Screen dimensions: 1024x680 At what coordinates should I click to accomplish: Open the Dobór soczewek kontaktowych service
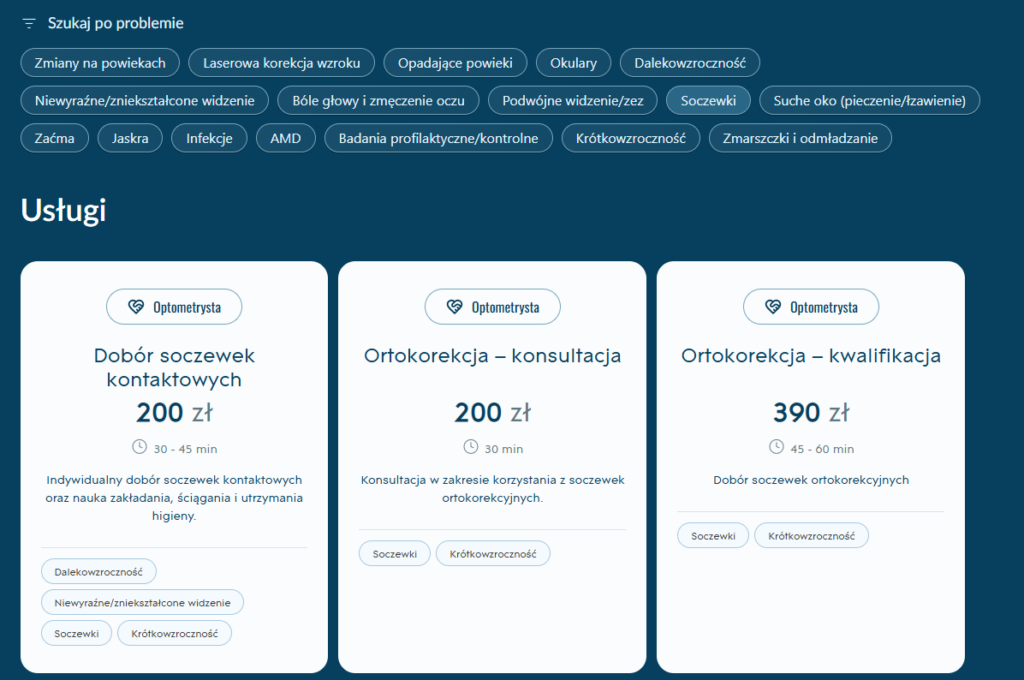tap(174, 367)
